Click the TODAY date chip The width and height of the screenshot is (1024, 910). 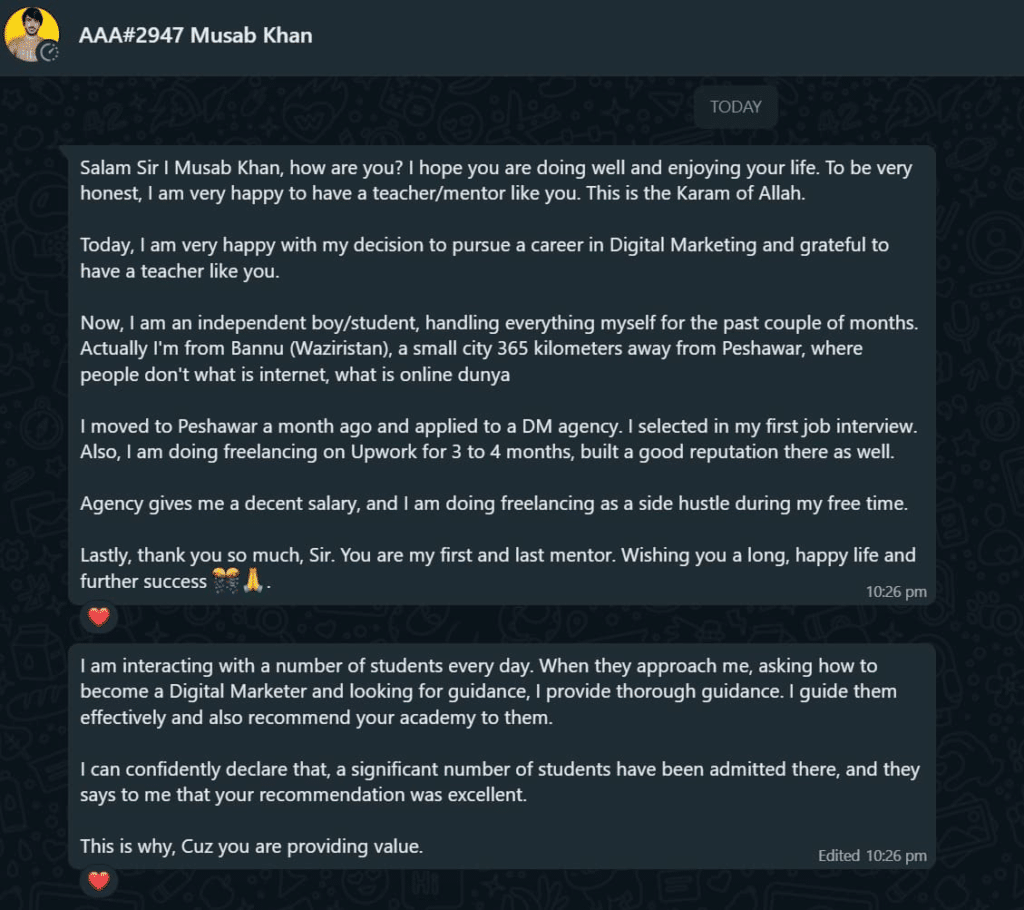[x=735, y=106]
